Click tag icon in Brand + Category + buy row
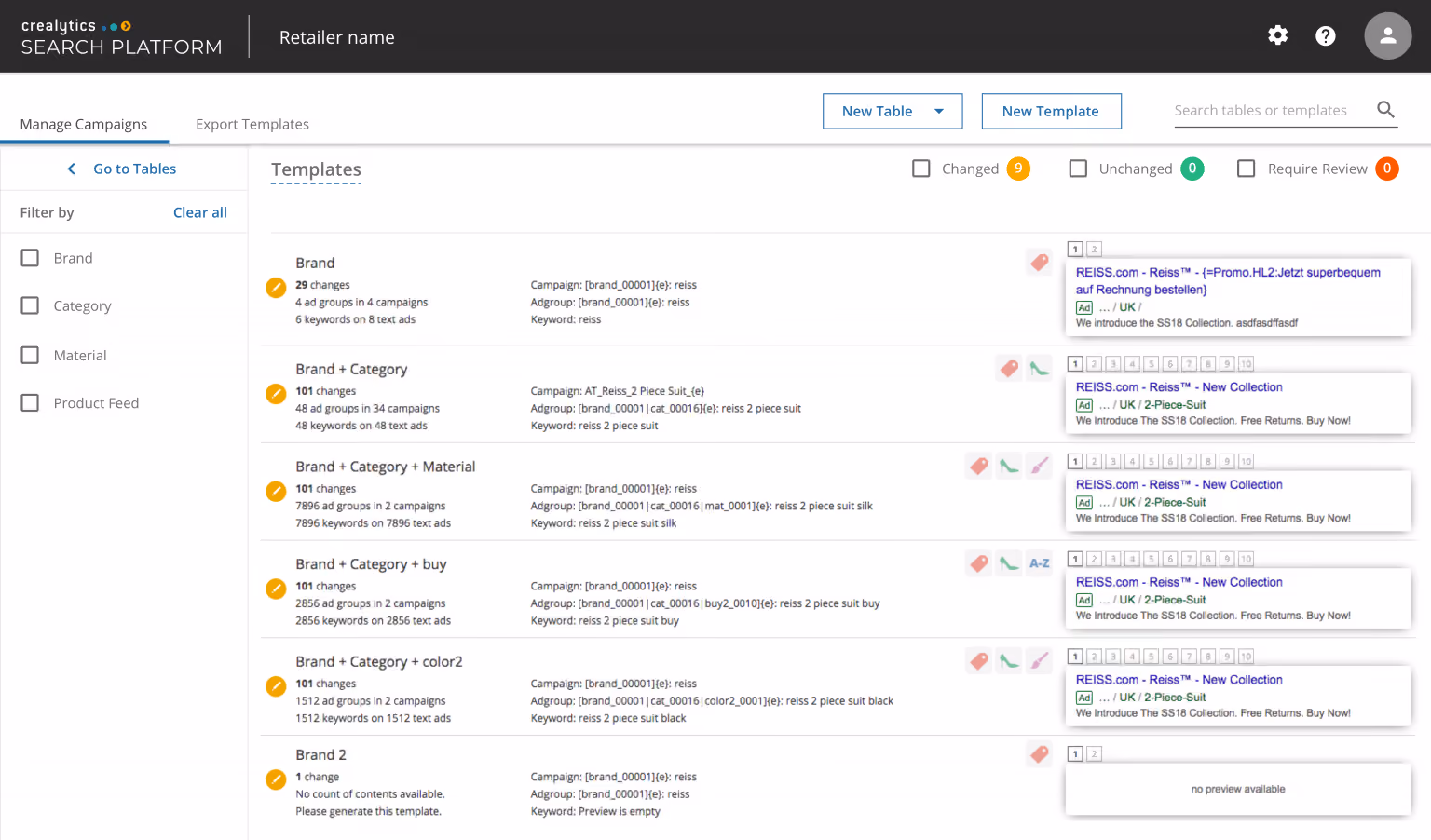Image resolution: width=1431 pixels, height=840 pixels. point(979,563)
